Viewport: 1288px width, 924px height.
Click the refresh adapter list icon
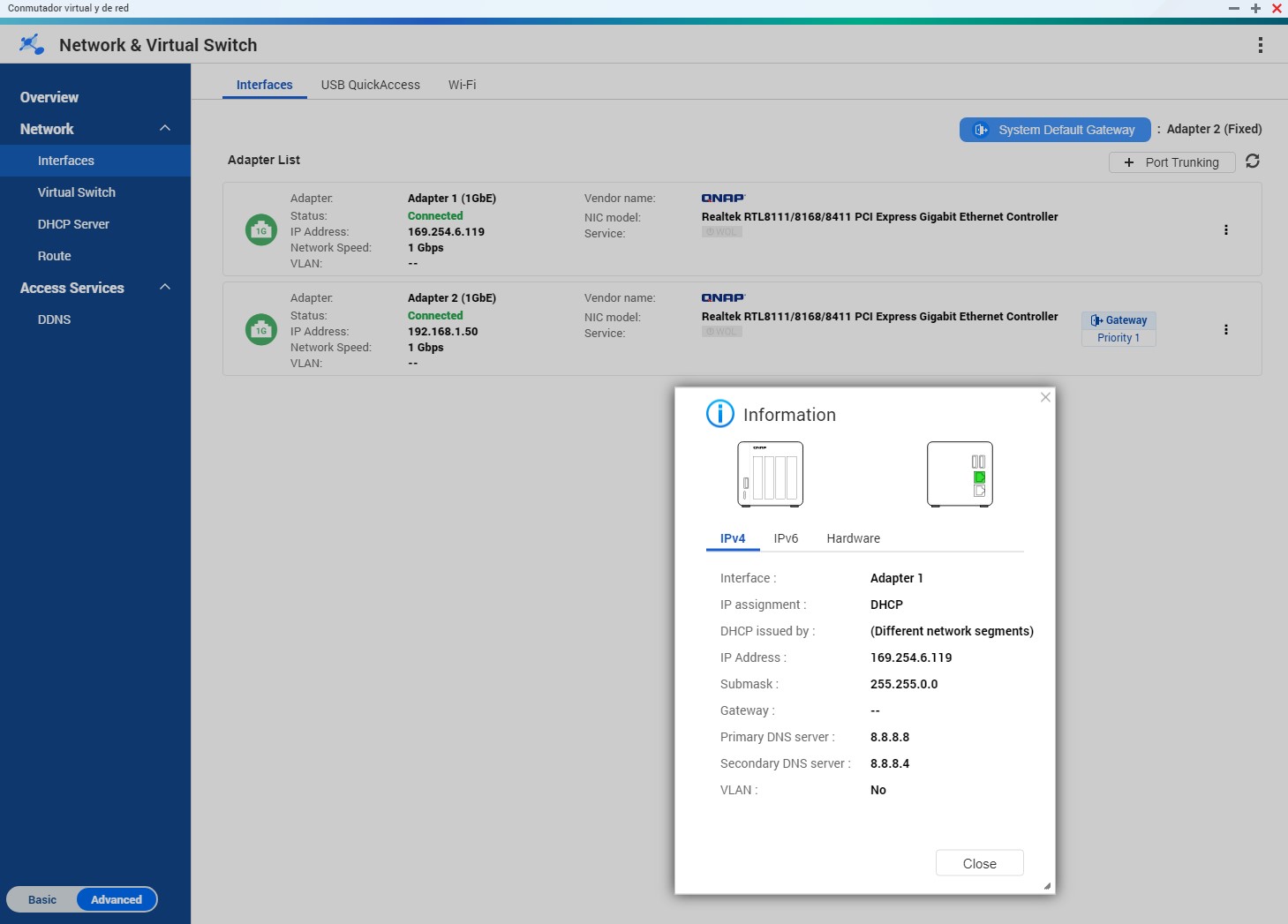click(1252, 162)
